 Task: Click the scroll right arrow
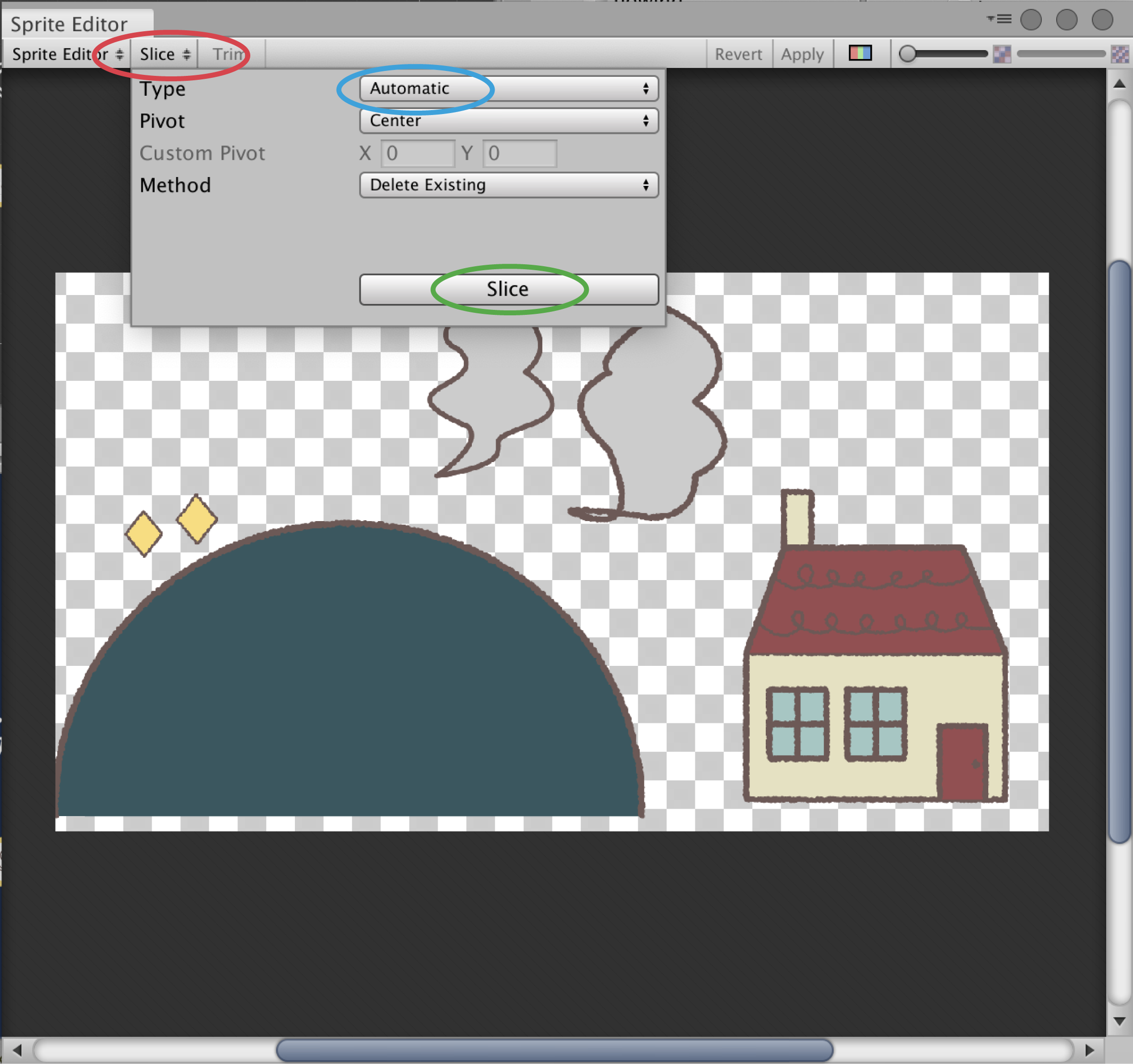(1089, 1050)
